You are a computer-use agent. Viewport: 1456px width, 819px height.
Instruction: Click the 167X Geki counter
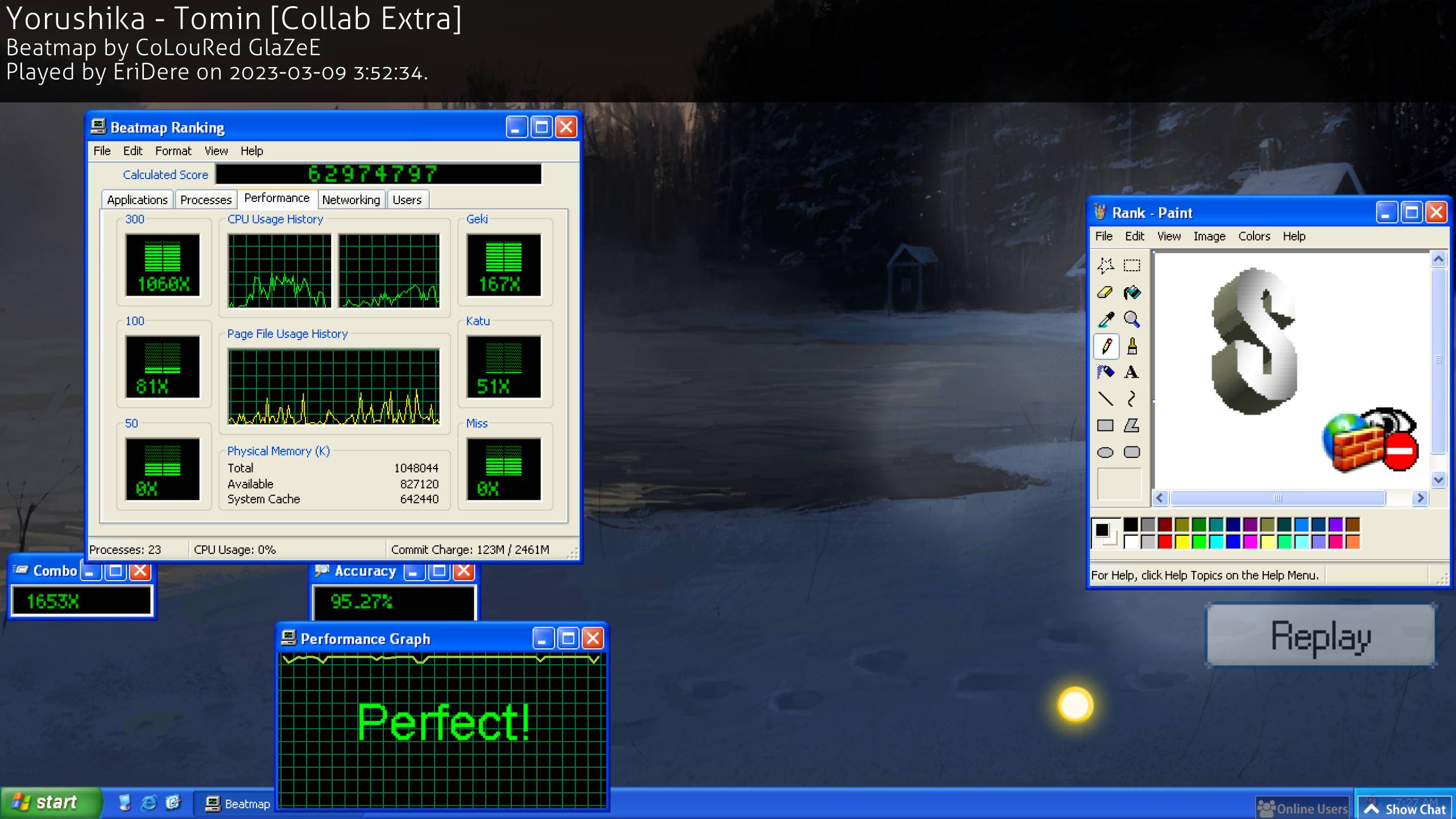(x=499, y=284)
